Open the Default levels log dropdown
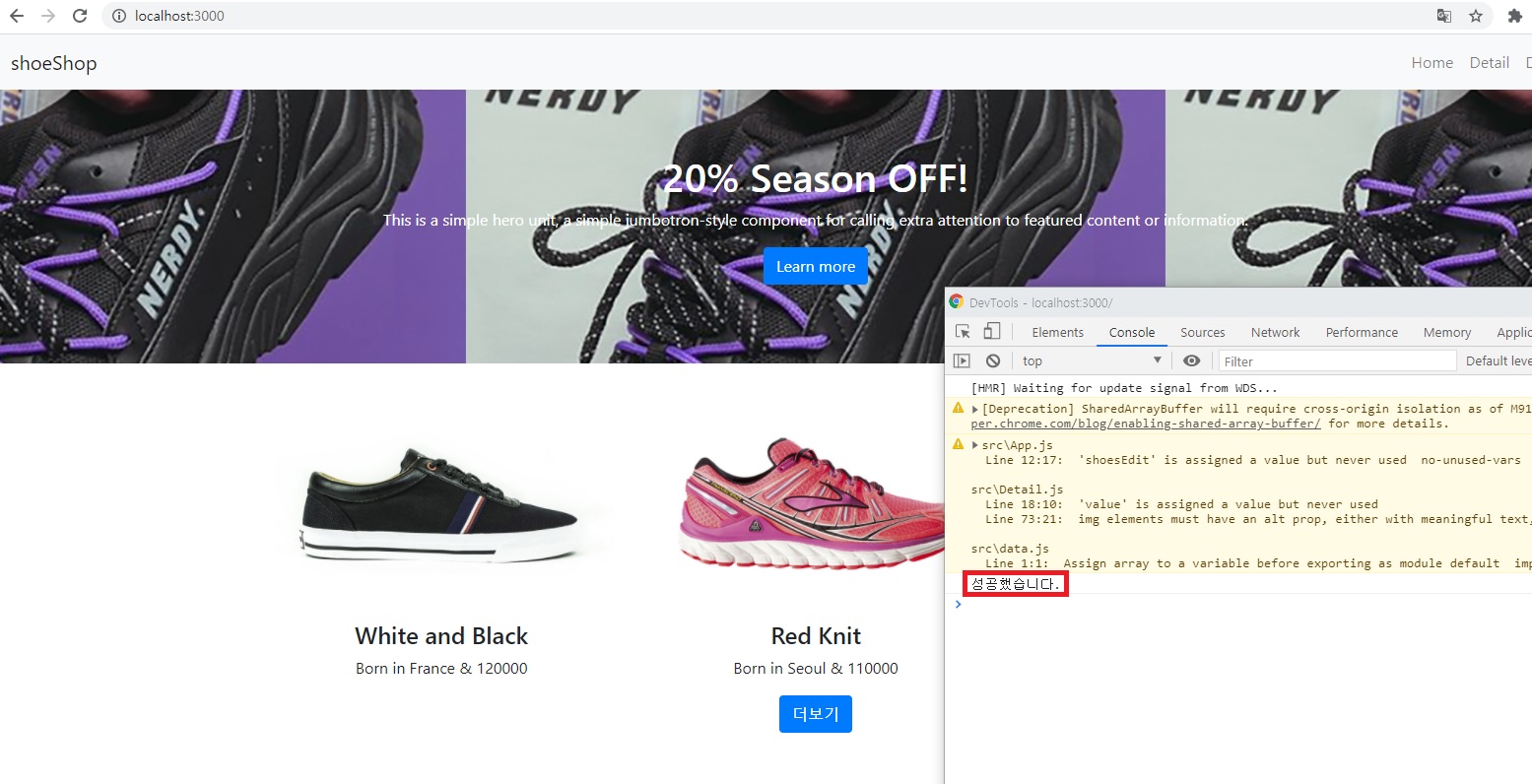The width and height of the screenshot is (1532, 784). [x=1499, y=361]
